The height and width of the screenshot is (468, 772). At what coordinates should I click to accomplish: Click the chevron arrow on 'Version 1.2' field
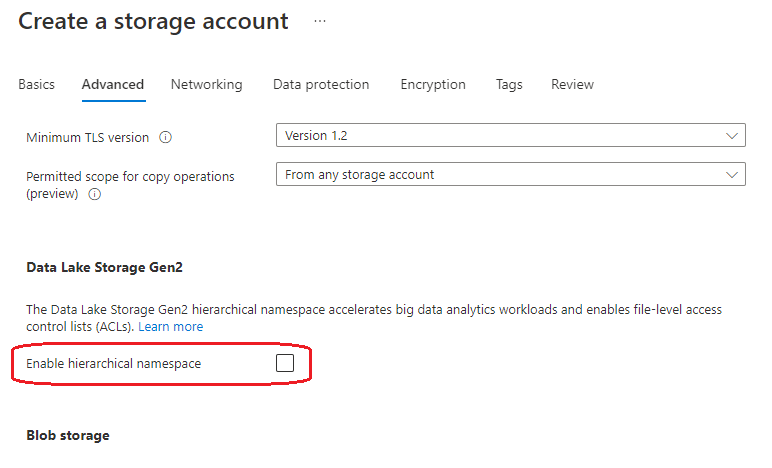(731, 136)
